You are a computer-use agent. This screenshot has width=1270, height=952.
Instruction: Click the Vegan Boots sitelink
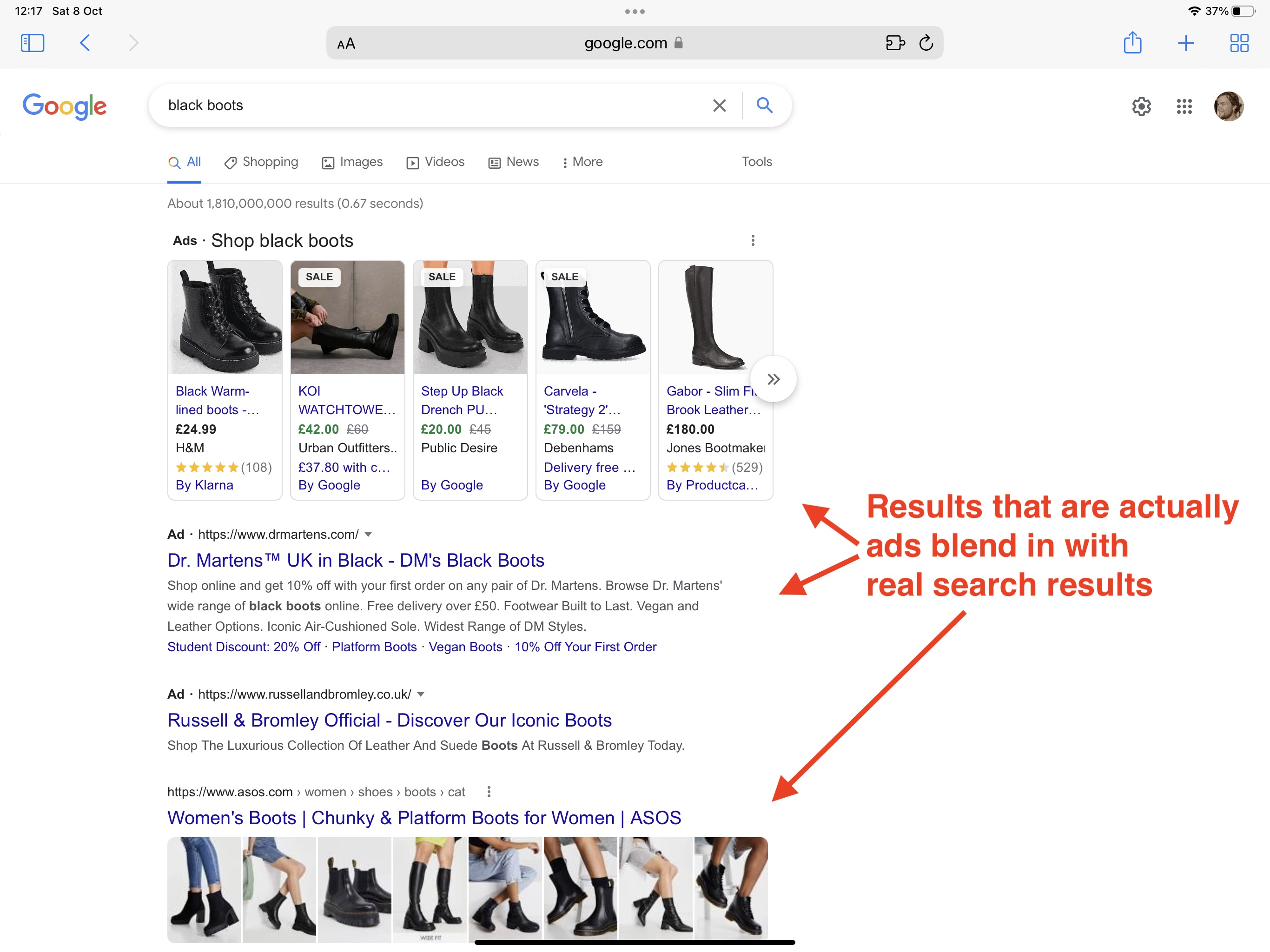466,647
